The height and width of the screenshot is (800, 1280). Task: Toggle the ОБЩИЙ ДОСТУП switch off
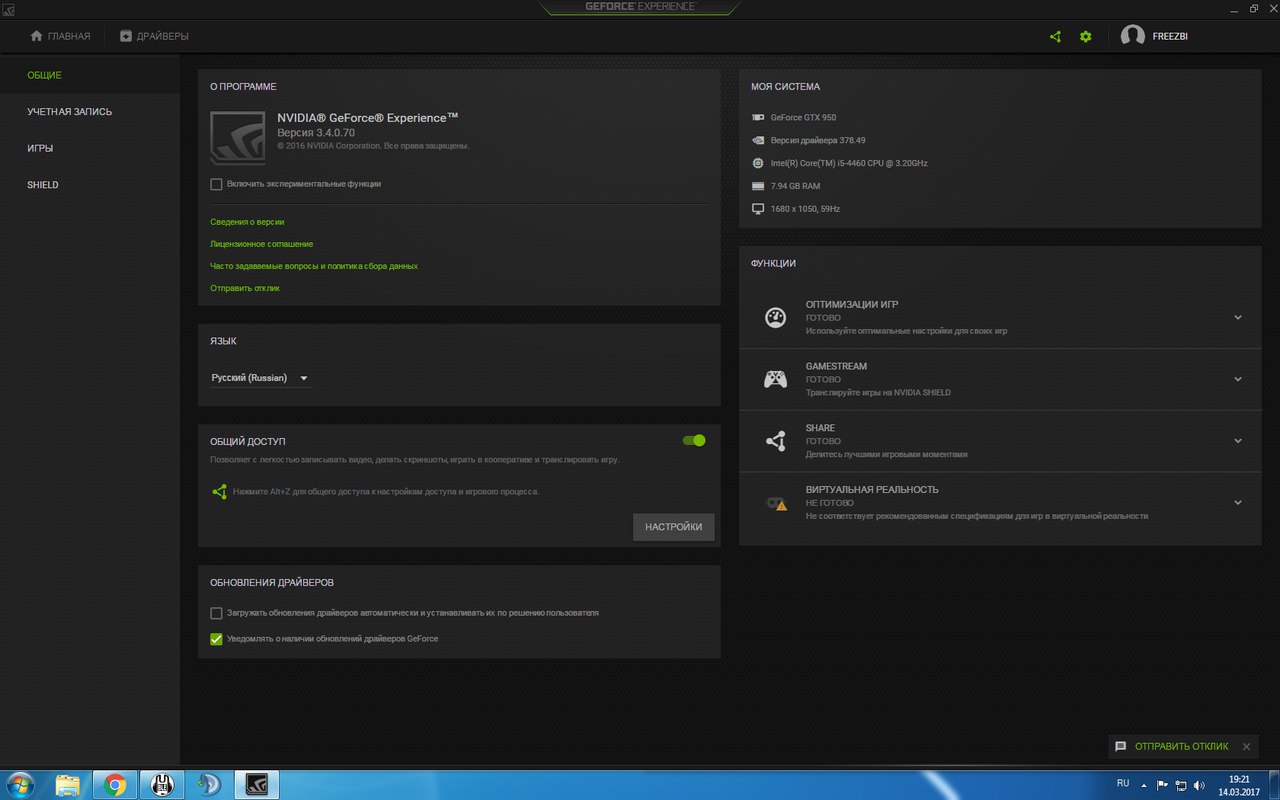[x=694, y=440]
